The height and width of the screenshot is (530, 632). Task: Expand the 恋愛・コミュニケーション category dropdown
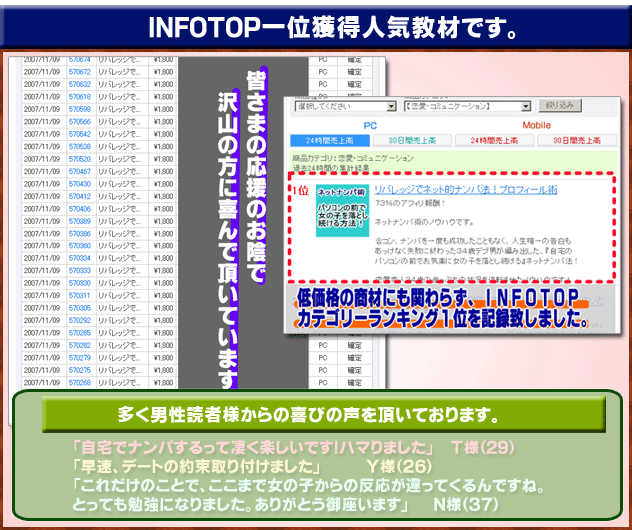(x=467, y=106)
